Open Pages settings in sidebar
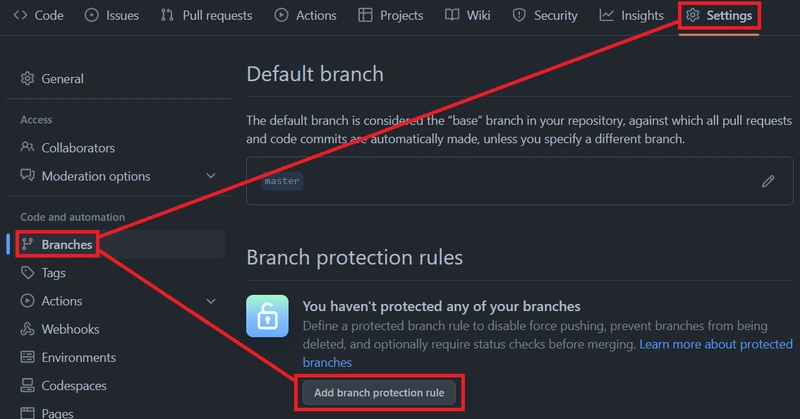Viewport: 800px width, 419px height. point(59,411)
